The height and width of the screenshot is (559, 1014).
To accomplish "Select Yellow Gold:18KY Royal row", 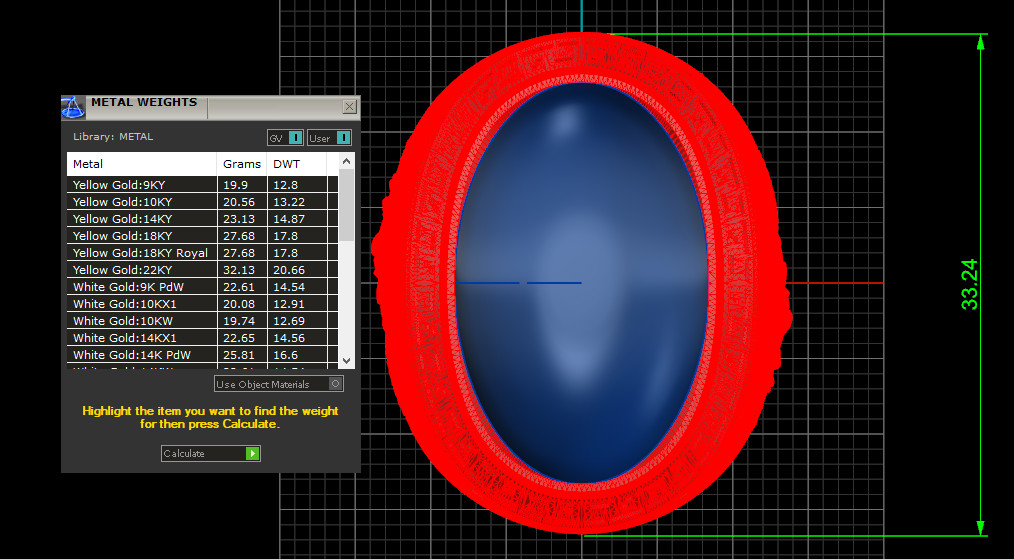I will coord(141,253).
